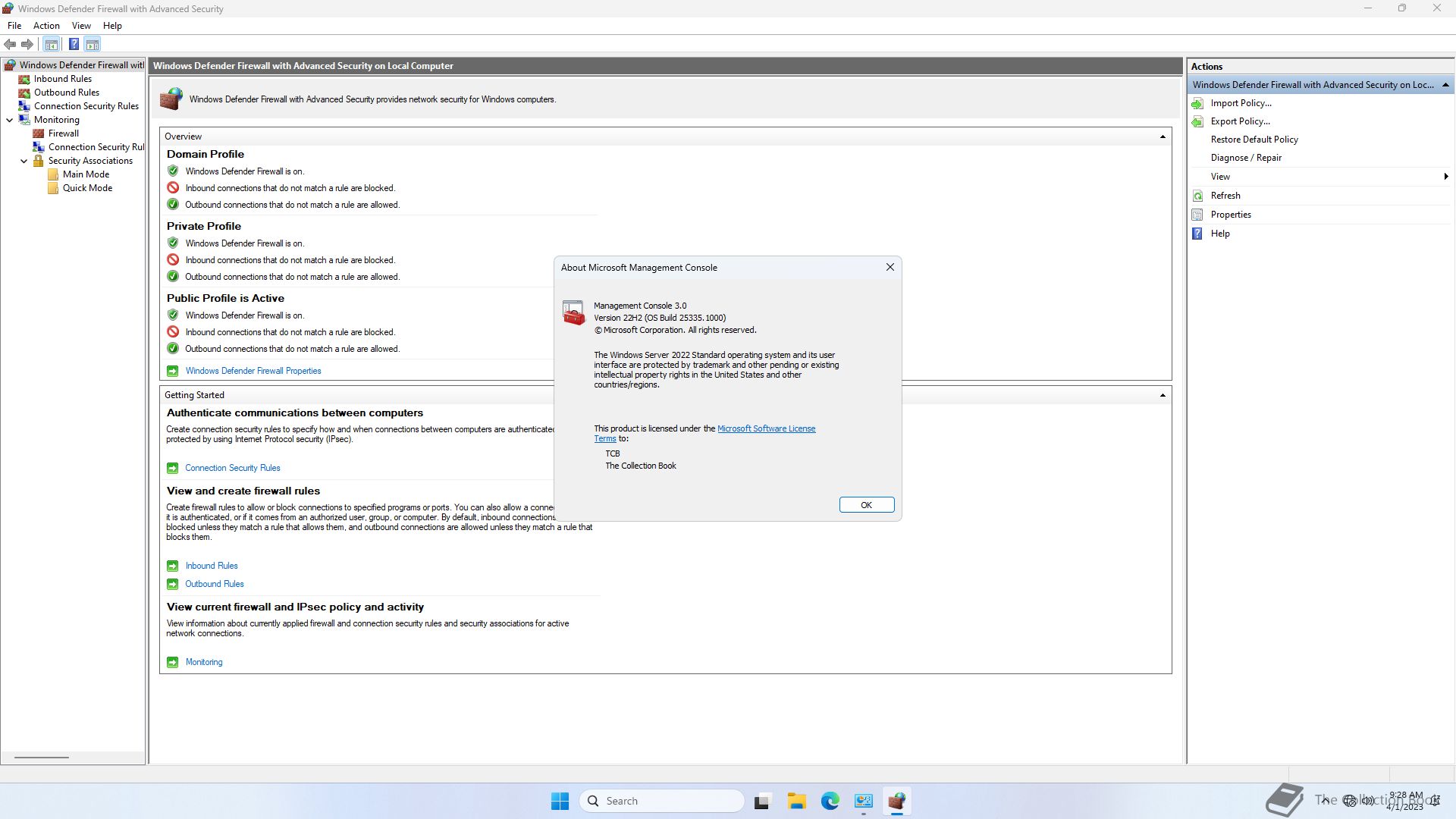Click the Export Policy icon
The image size is (1456, 819).
[x=1197, y=121]
